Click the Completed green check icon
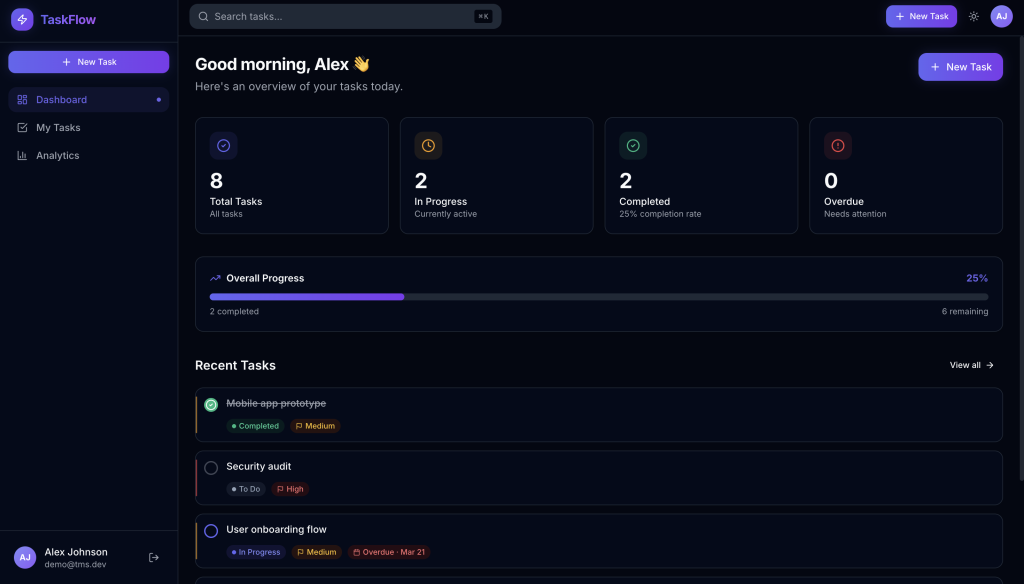This screenshot has height=584, width=1024. pos(633,146)
